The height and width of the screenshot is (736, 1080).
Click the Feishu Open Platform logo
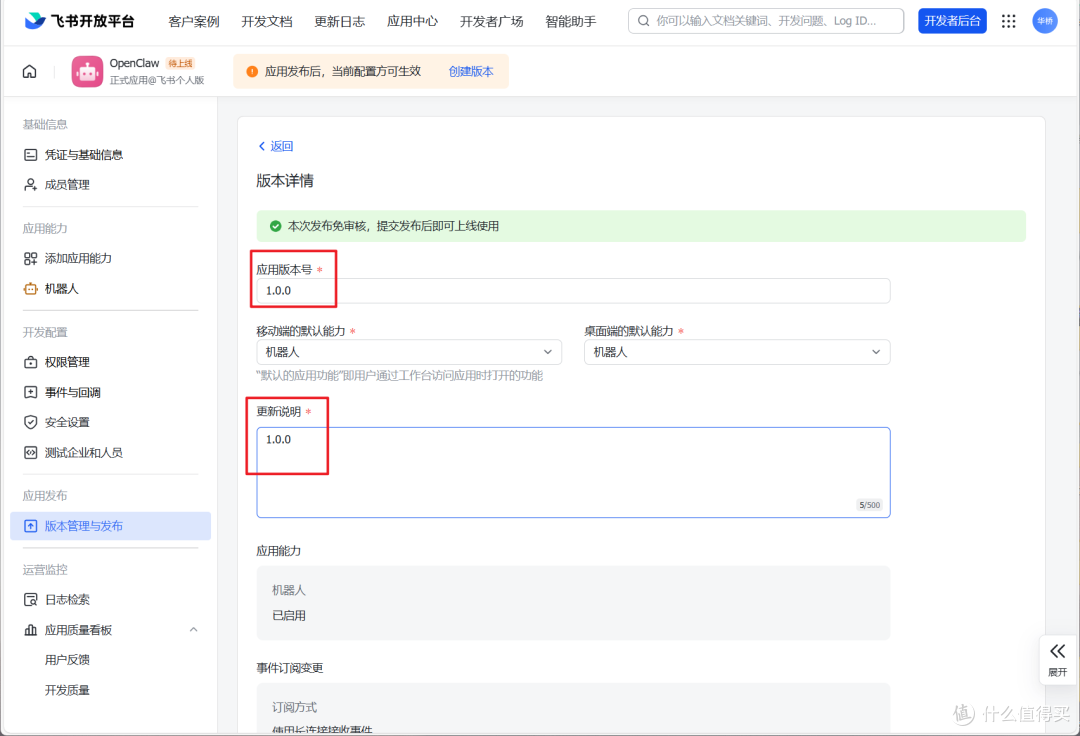[x=79, y=21]
